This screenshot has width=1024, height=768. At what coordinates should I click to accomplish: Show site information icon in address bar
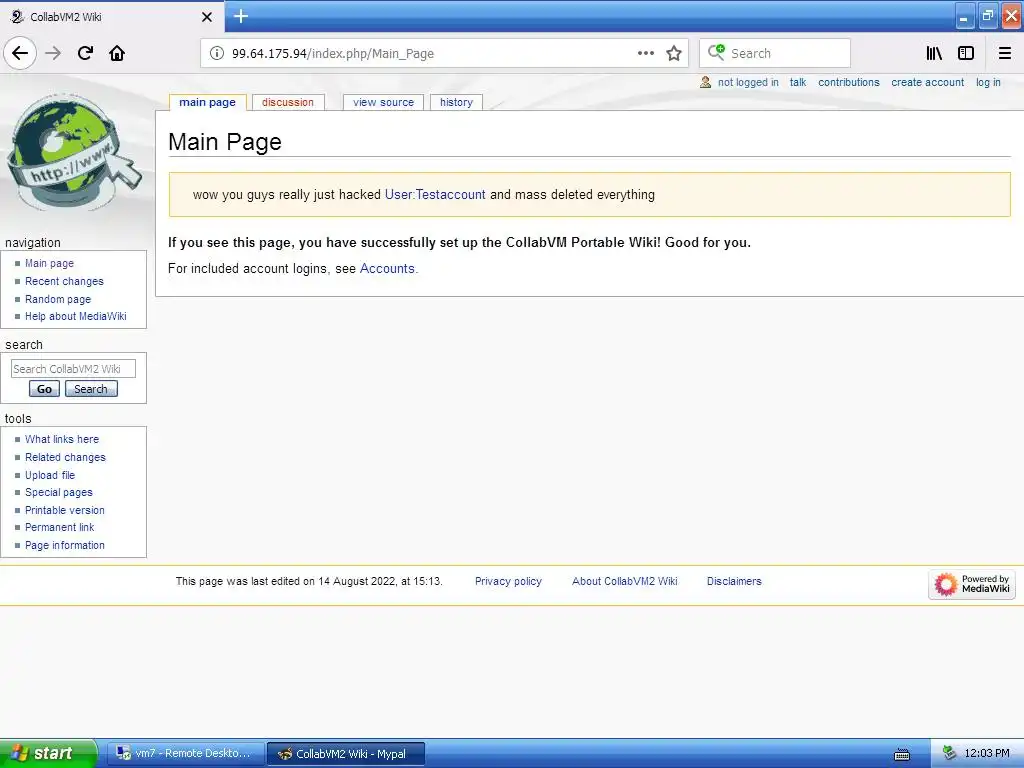(217, 54)
